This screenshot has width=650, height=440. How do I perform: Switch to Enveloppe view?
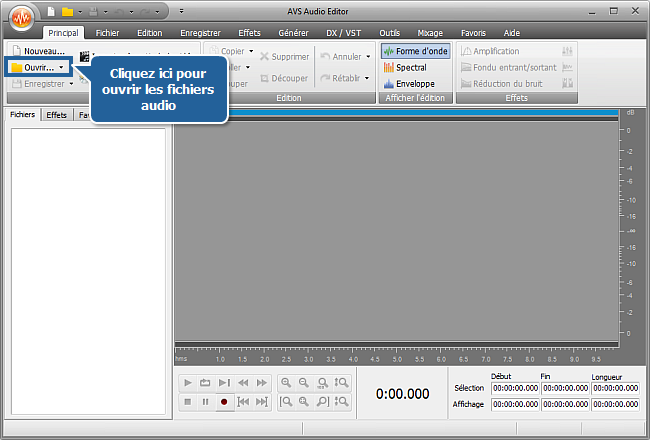(410, 84)
